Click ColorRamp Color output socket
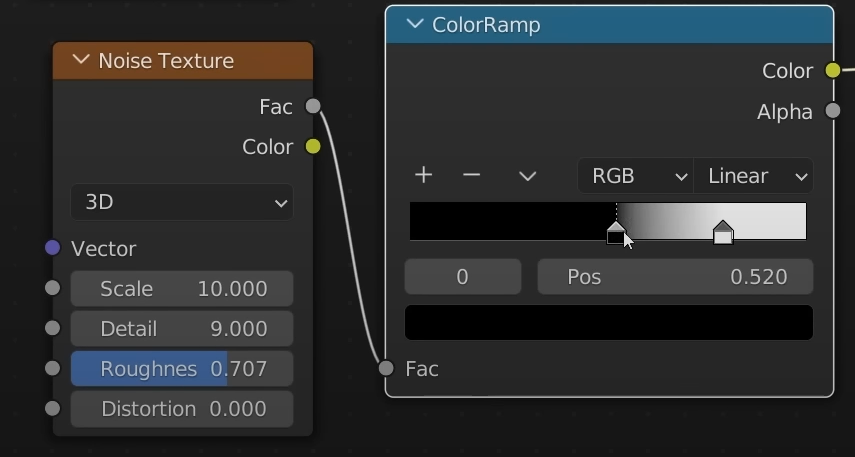Screen dimensions: 855x457 832,71
